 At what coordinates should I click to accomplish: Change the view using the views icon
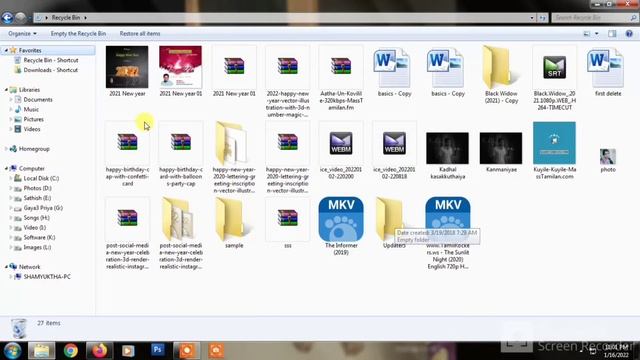(587, 33)
